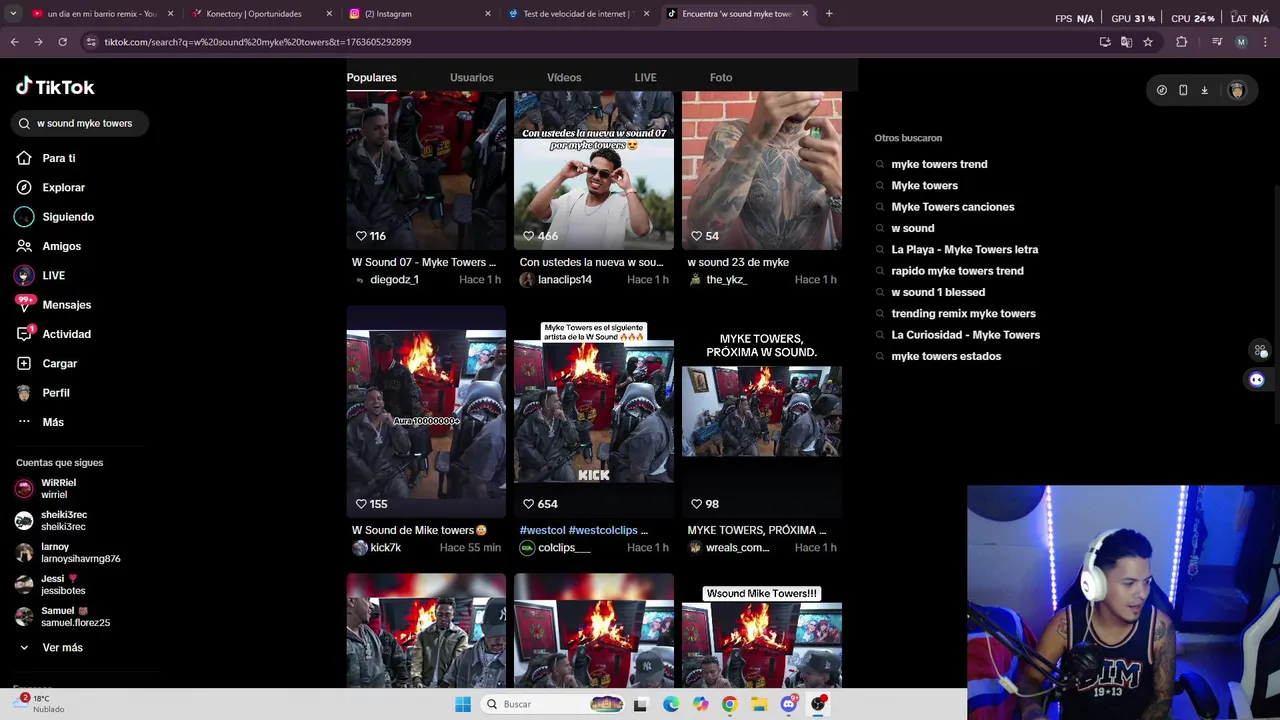1280x720 pixels.
Task: Open File Explorer from the taskbar
Action: coord(759,704)
